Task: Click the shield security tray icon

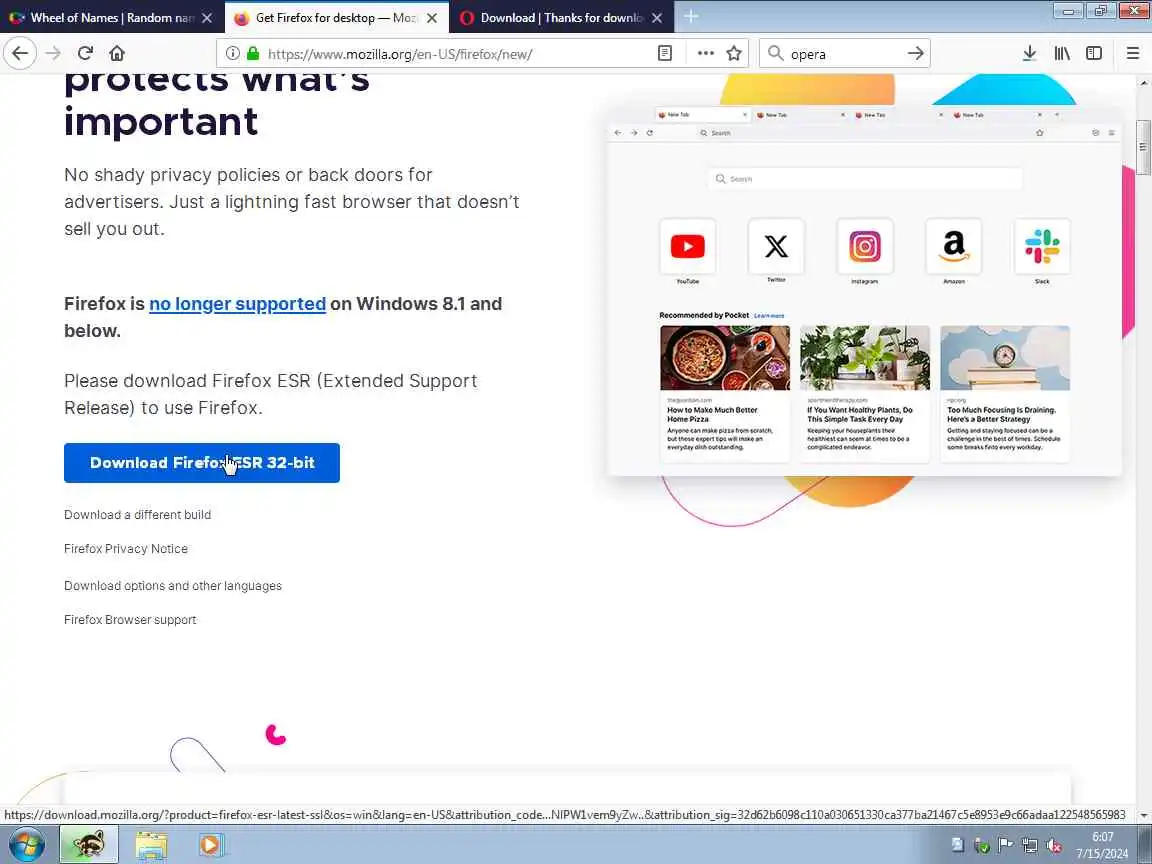Action: [981, 846]
